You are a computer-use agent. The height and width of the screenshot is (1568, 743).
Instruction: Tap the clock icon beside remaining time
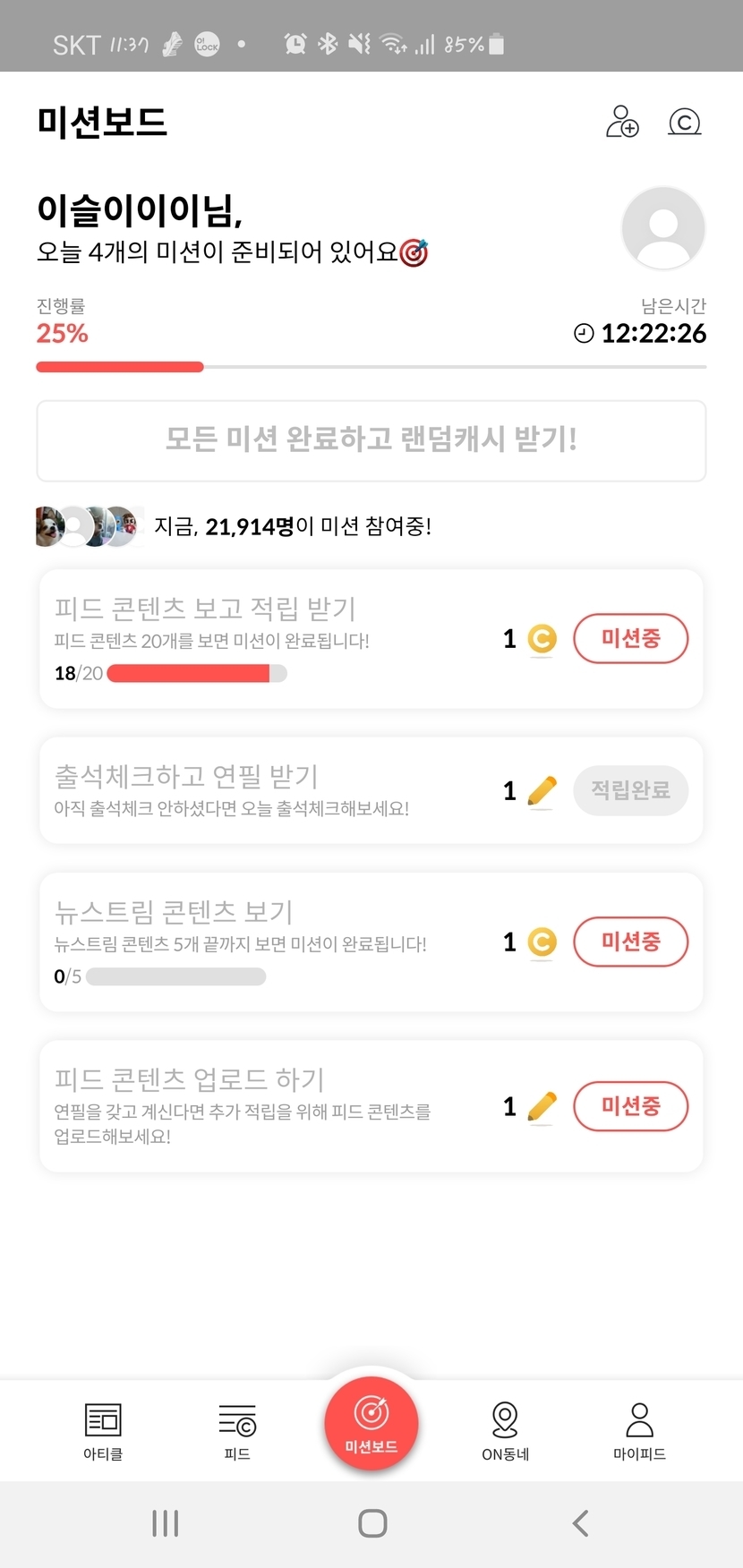coord(584,334)
